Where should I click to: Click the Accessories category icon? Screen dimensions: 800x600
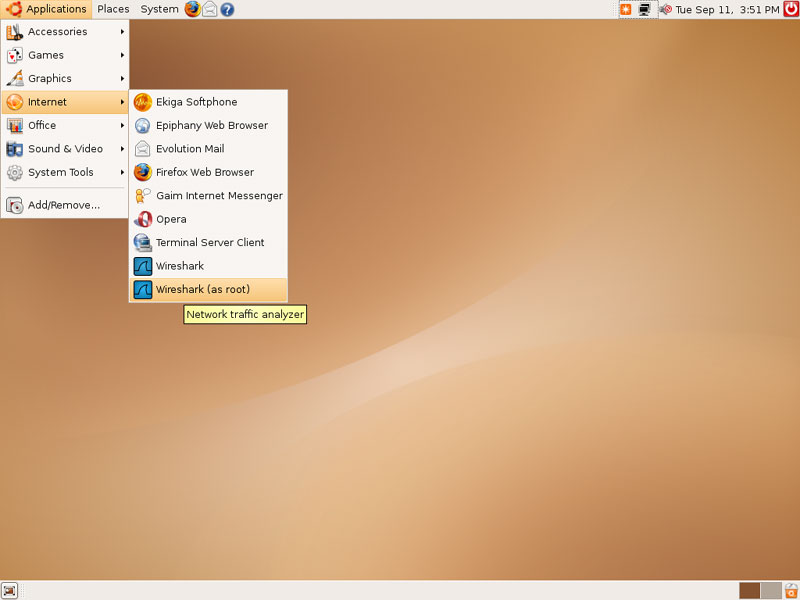(14, 32)
